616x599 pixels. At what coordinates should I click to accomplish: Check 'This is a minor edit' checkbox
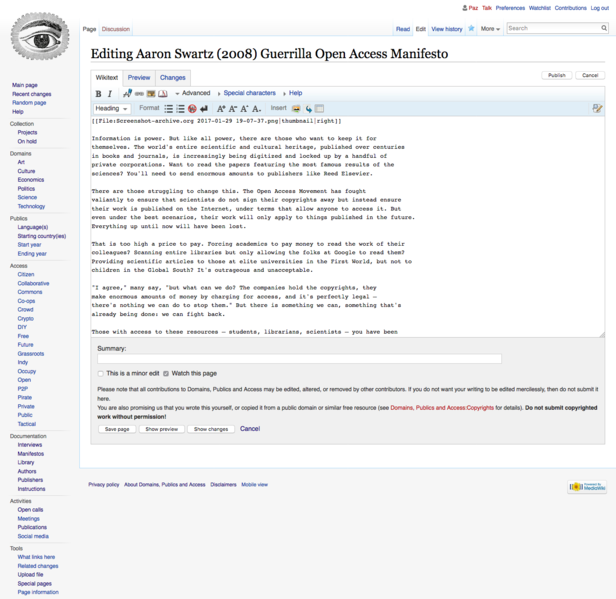coord(101,374)
